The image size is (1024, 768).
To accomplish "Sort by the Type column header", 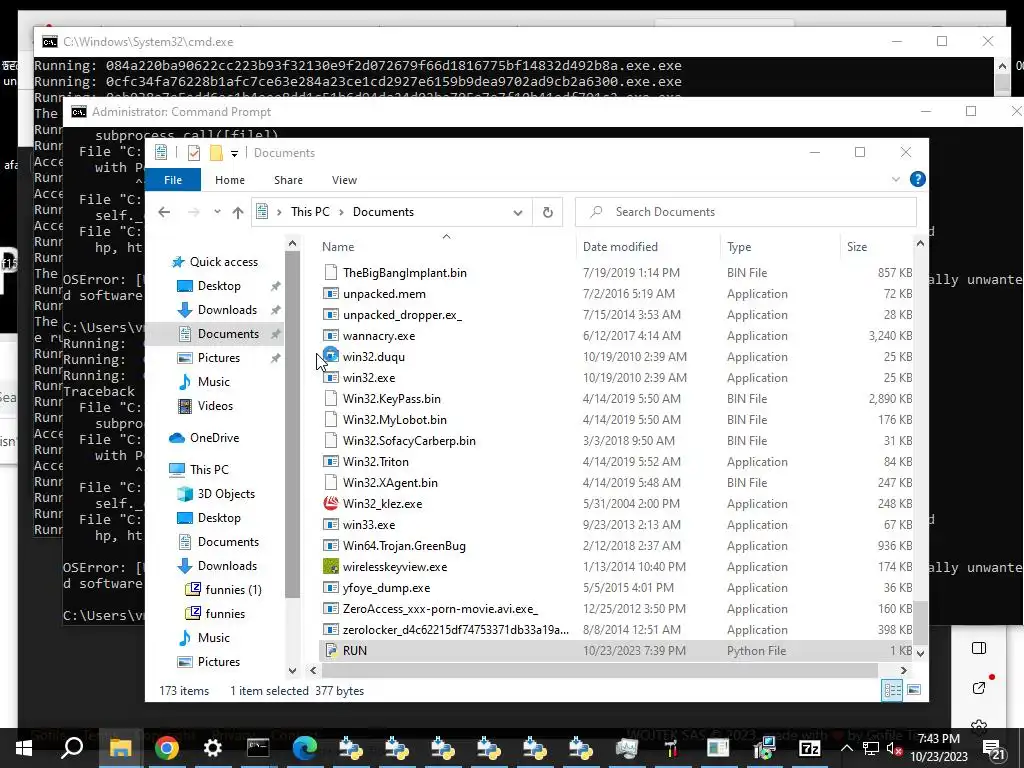I will click(739, 247).
